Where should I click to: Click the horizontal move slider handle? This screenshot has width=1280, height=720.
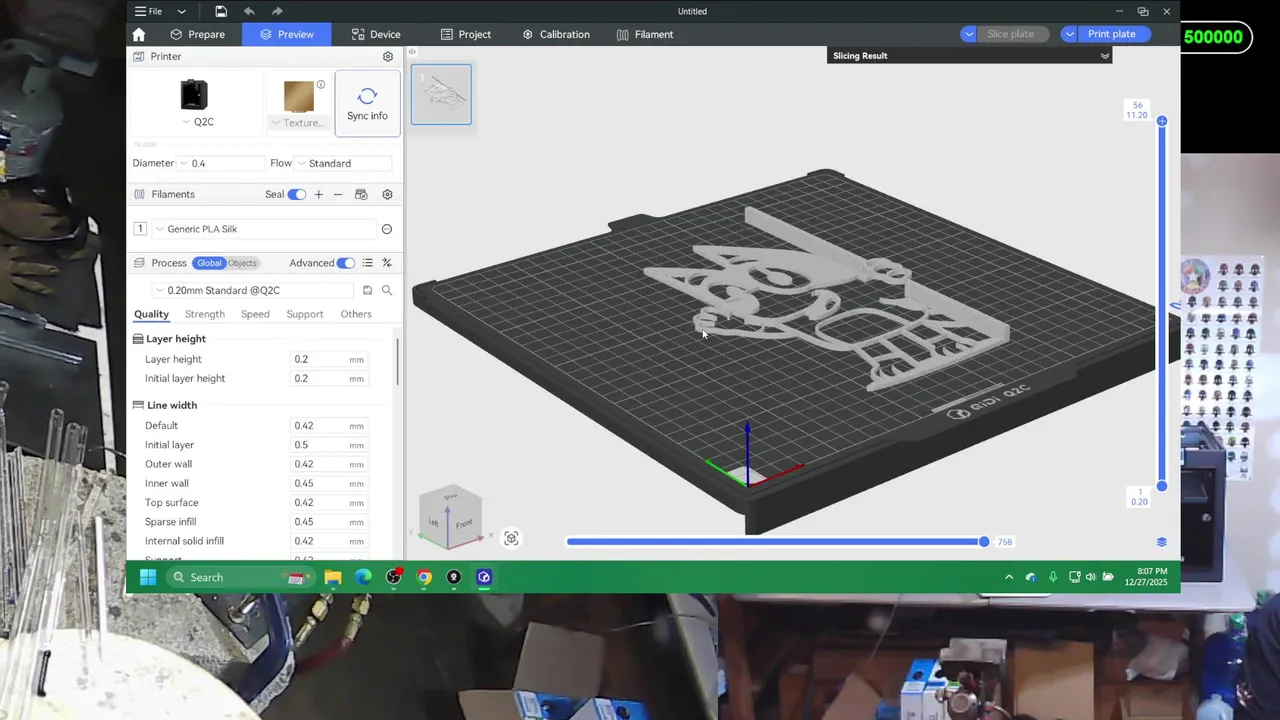click(x=984, y=541)
